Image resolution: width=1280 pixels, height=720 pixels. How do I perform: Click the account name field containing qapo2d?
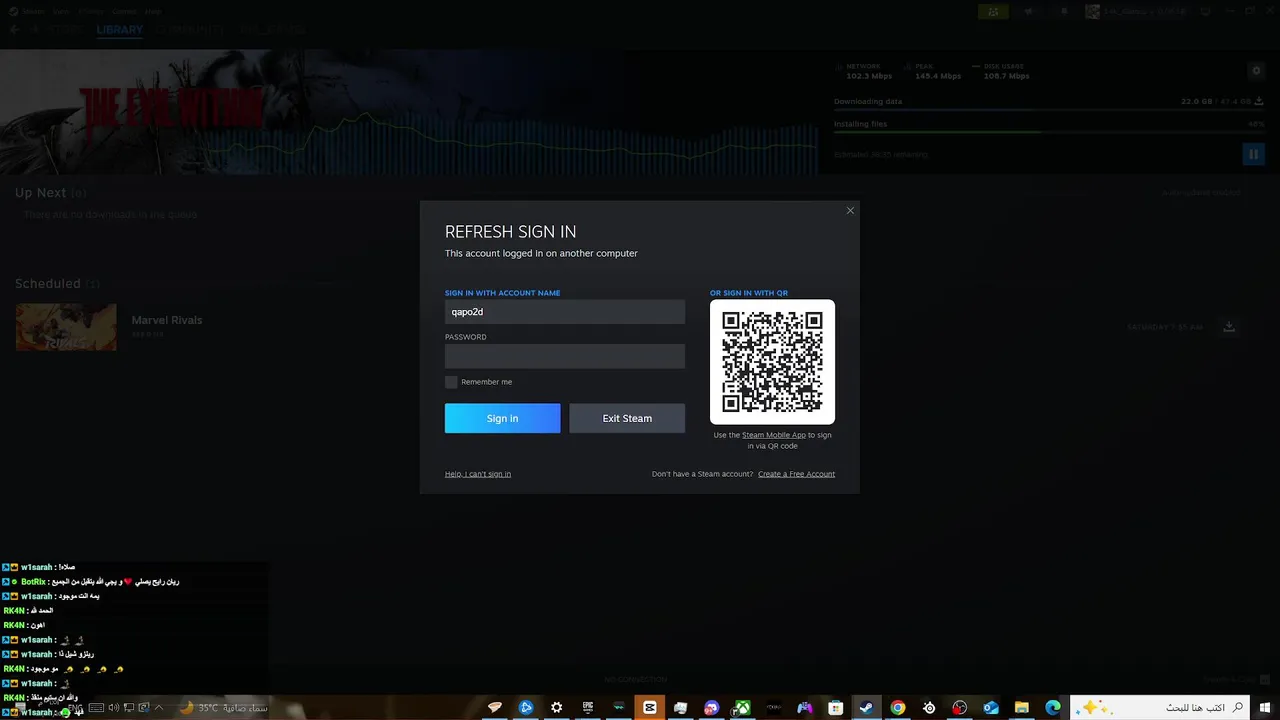(565, 312)
